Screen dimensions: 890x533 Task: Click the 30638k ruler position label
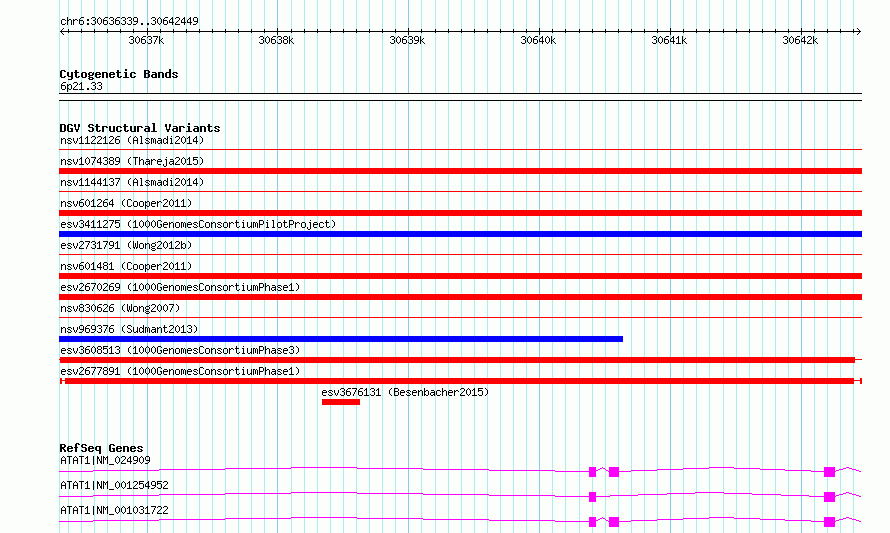(x=276, y=40)
